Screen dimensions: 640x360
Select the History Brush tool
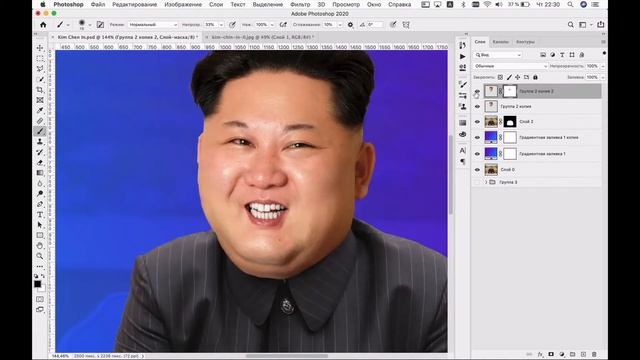pos(40,152)
